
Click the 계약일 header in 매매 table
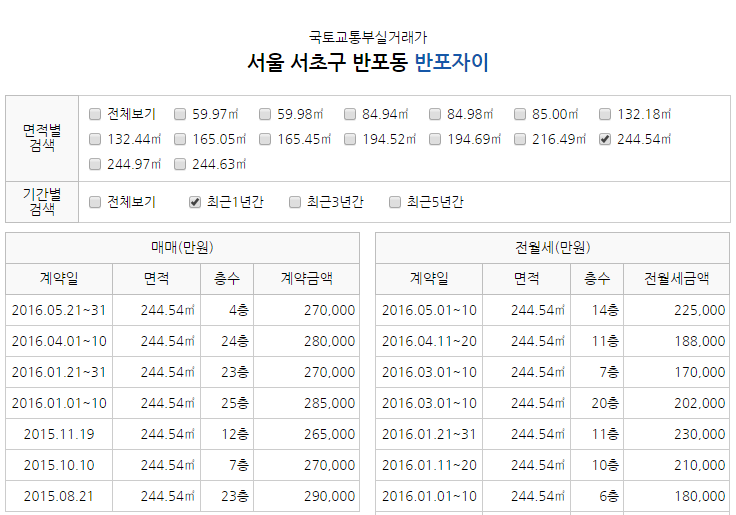pyautogui.click(x=59, y=279)
